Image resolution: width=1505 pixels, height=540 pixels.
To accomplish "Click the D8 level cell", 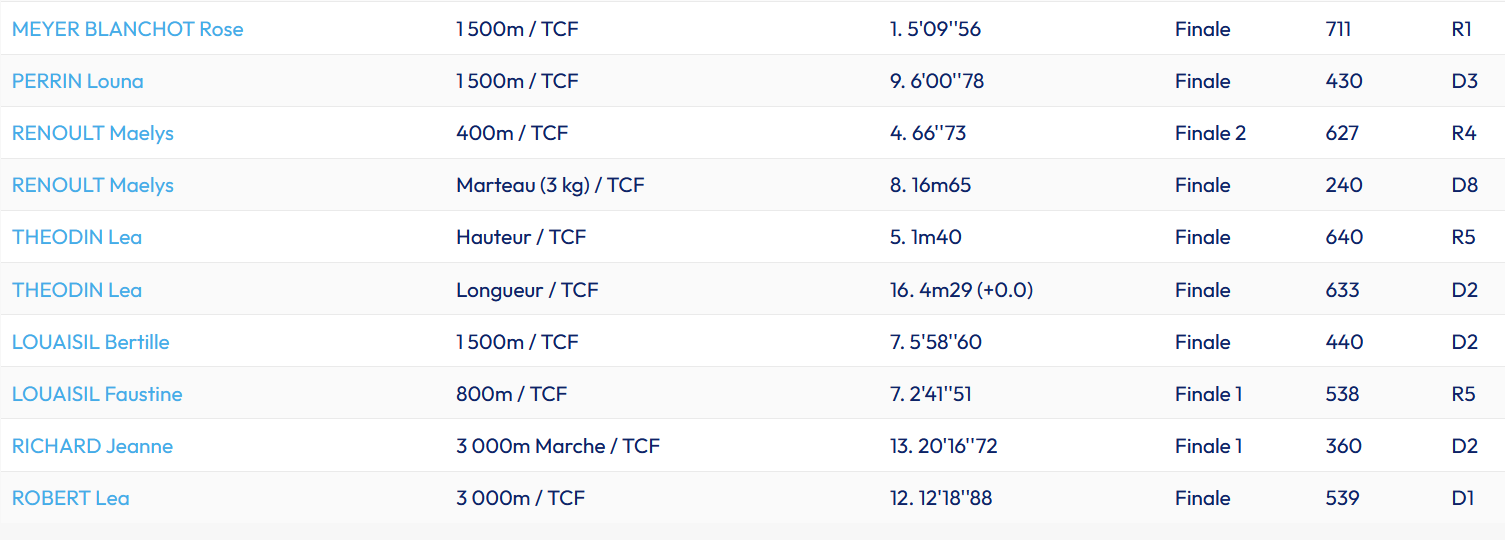I will click(x=1464, y=185).
